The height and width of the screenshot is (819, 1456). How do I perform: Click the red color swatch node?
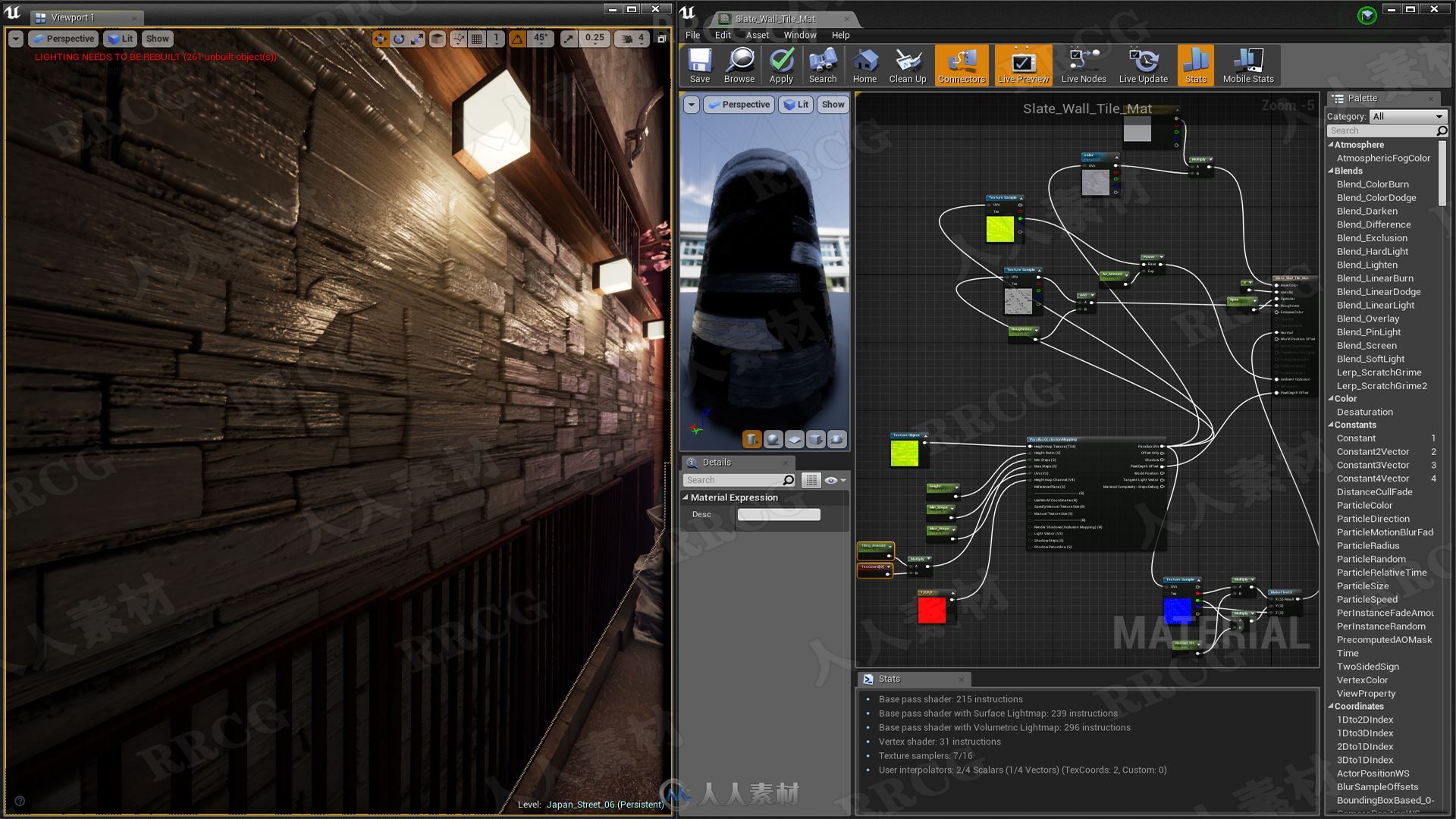(931, 608)
